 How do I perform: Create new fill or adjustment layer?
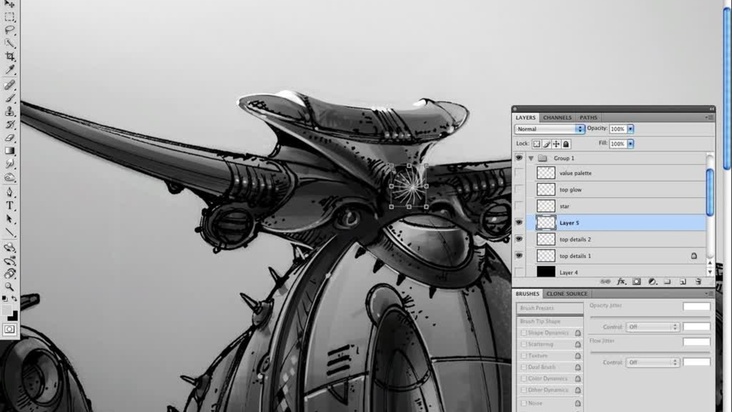652,281
